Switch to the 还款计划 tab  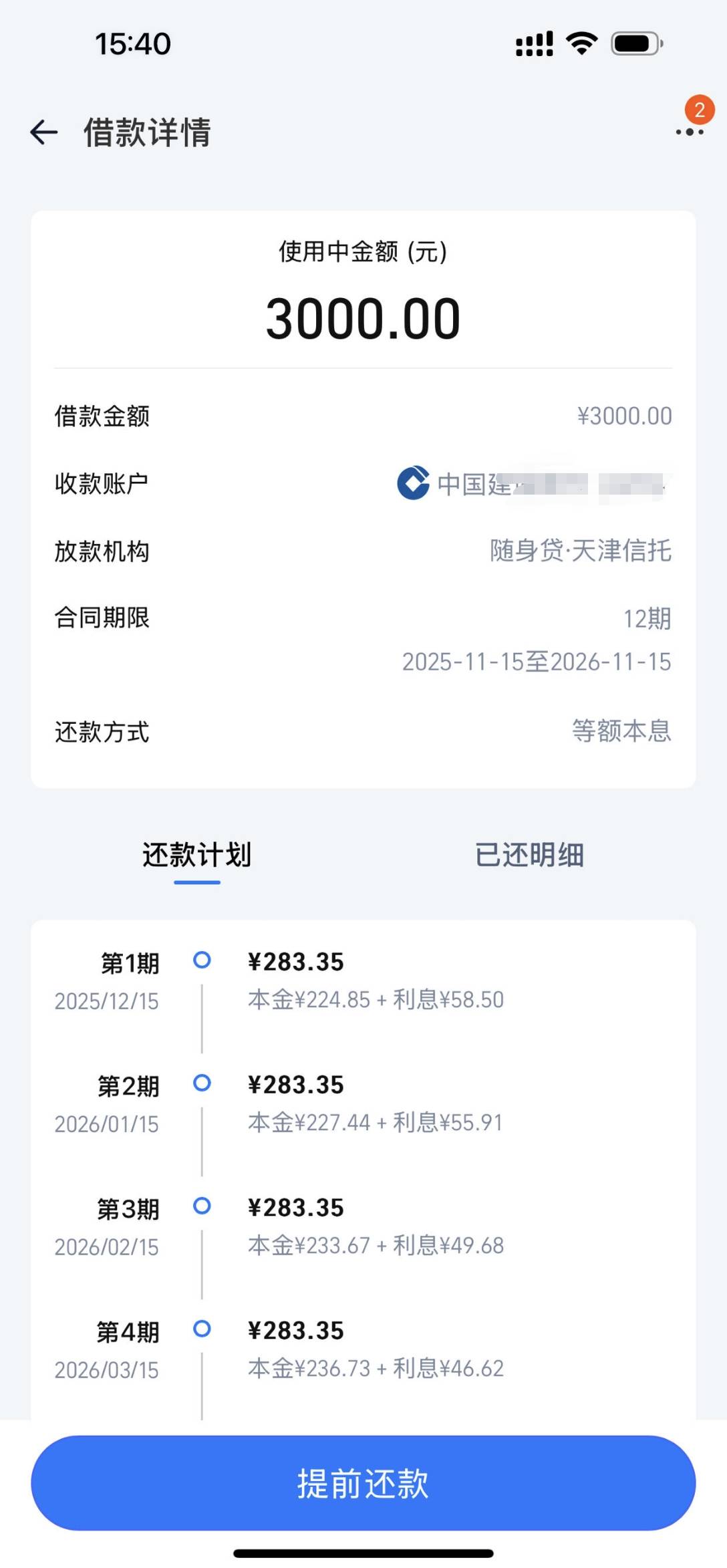pos(197,856)
